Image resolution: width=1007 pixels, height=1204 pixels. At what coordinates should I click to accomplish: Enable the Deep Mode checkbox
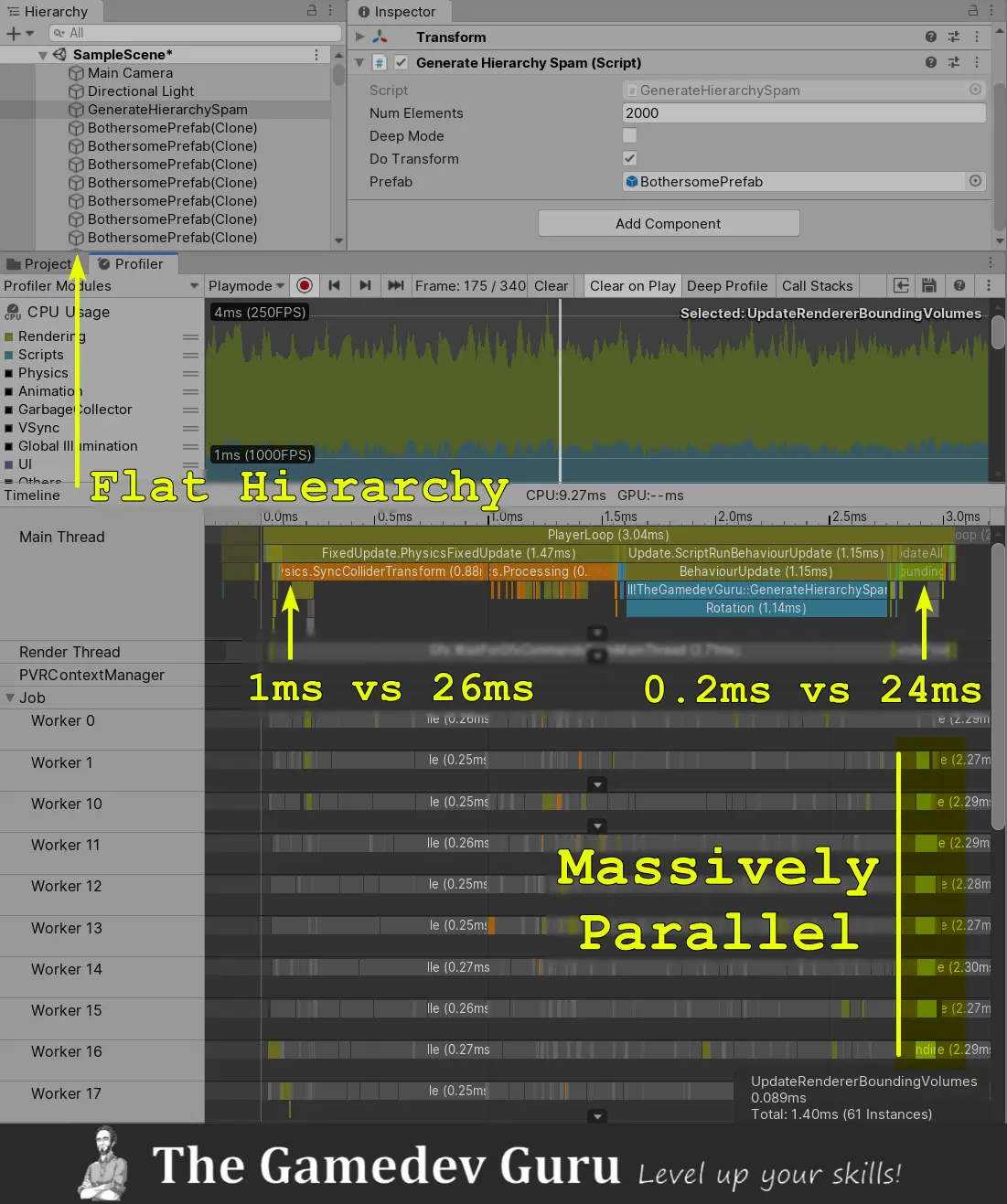pyautogui.click(x=629, y=135)
